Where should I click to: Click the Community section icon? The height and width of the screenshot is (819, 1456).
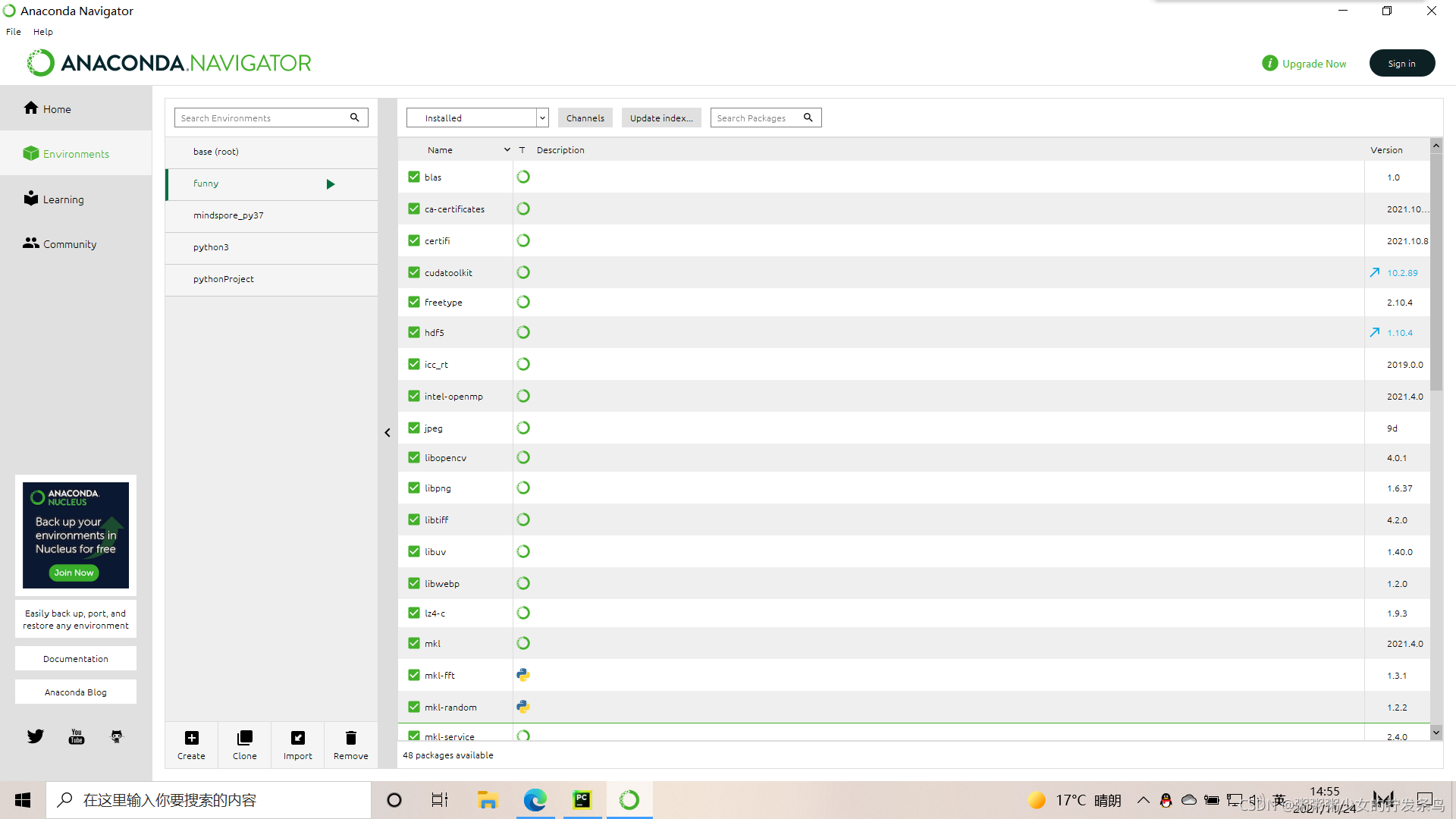(x=30, y=244)
